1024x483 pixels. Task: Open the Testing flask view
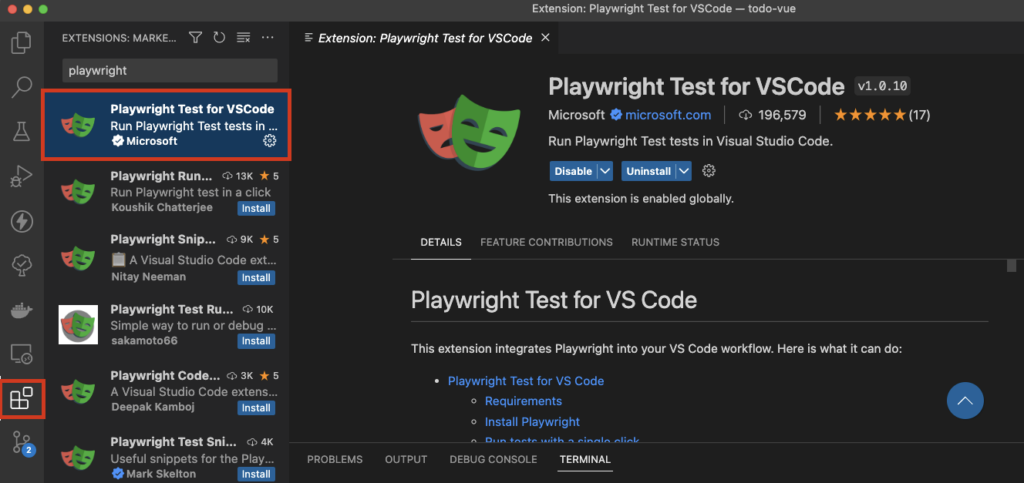point(22,132)
